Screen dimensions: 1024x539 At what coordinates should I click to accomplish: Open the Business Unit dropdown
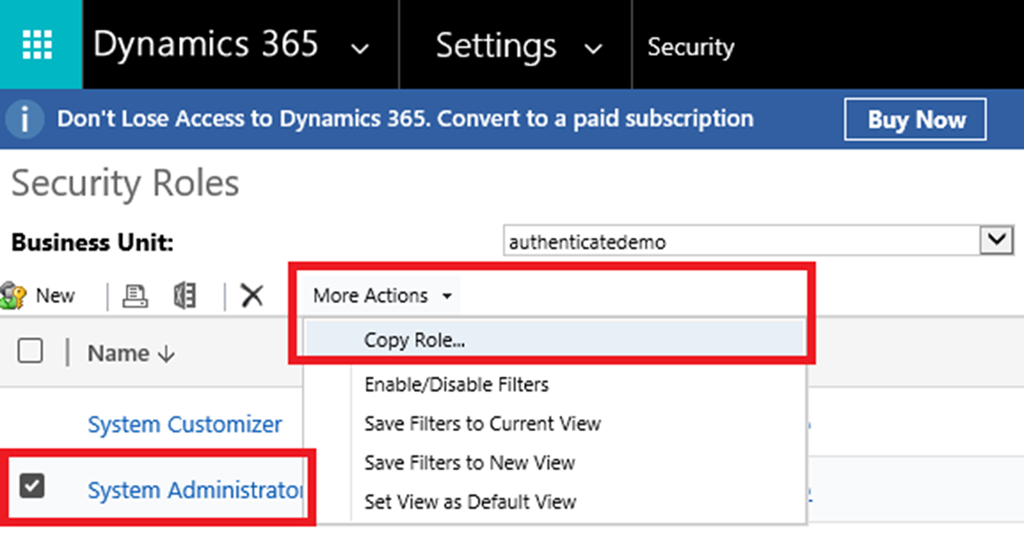(x=993, y=241)
